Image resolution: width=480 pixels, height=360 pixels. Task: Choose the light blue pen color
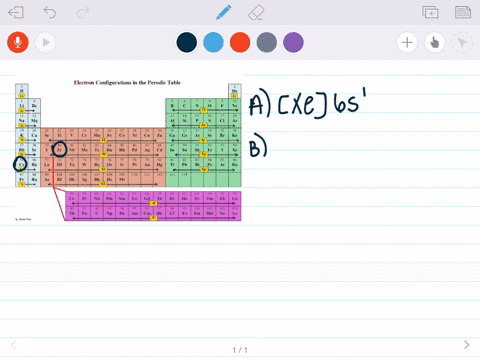[213, 42]
